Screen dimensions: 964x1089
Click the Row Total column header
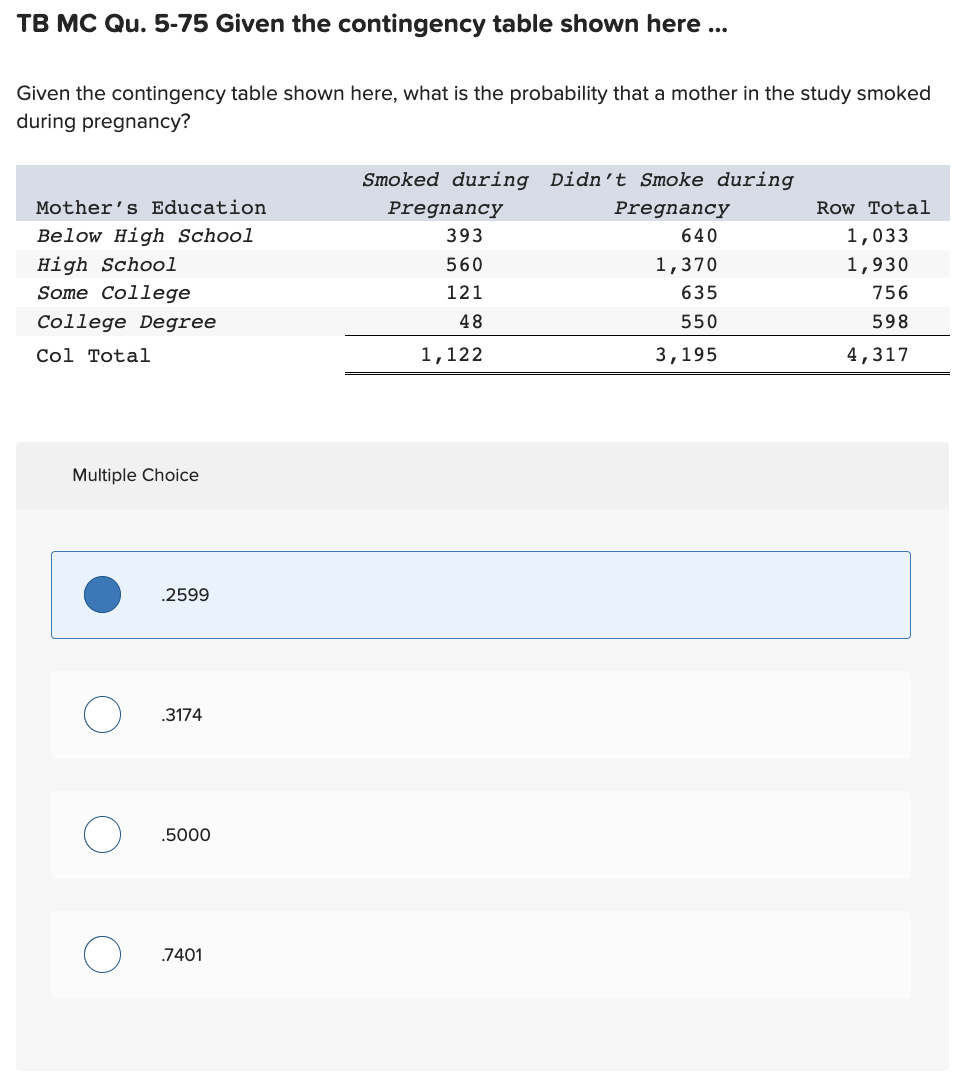pyautogui.click(x=872, y=207)
